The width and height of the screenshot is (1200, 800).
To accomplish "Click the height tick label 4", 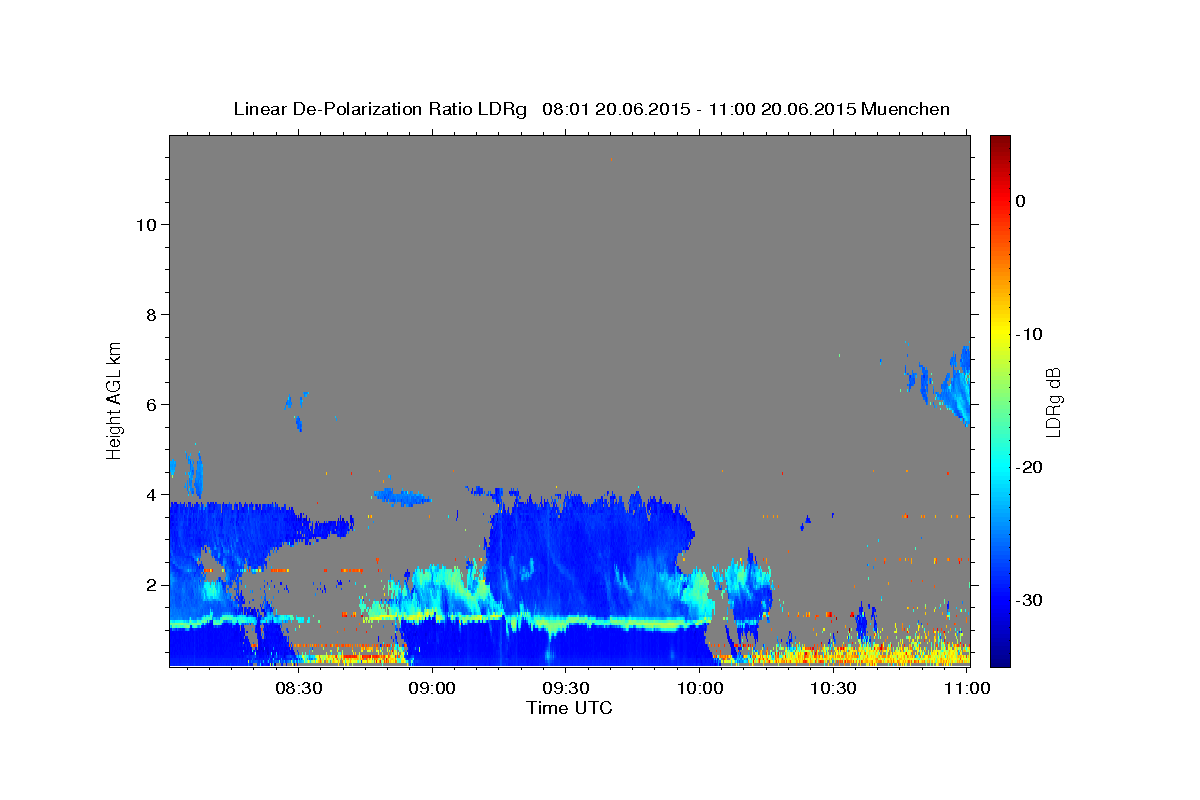I will click(x=151, y=495).
